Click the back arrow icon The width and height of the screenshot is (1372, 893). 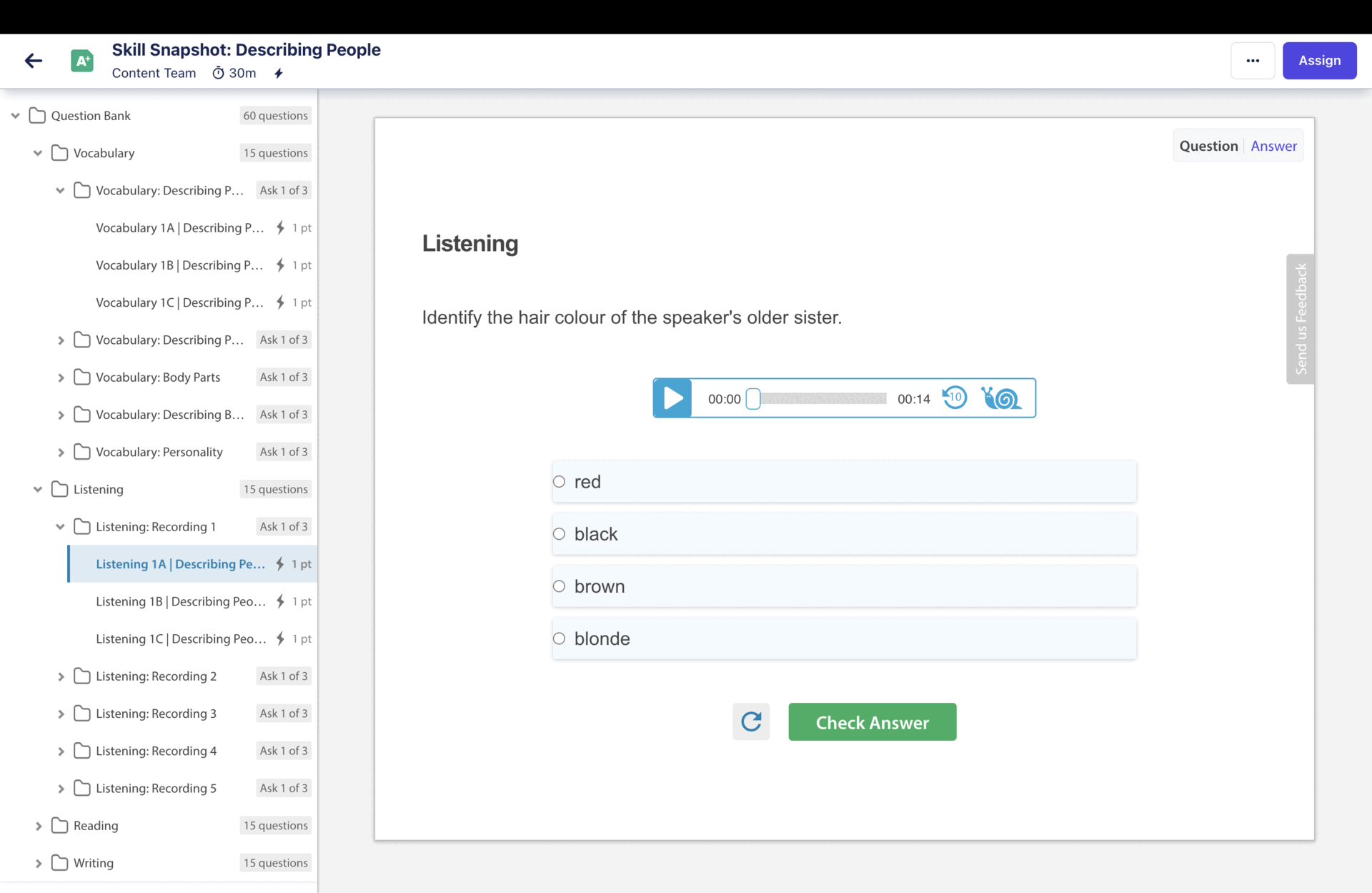[34, 61]
